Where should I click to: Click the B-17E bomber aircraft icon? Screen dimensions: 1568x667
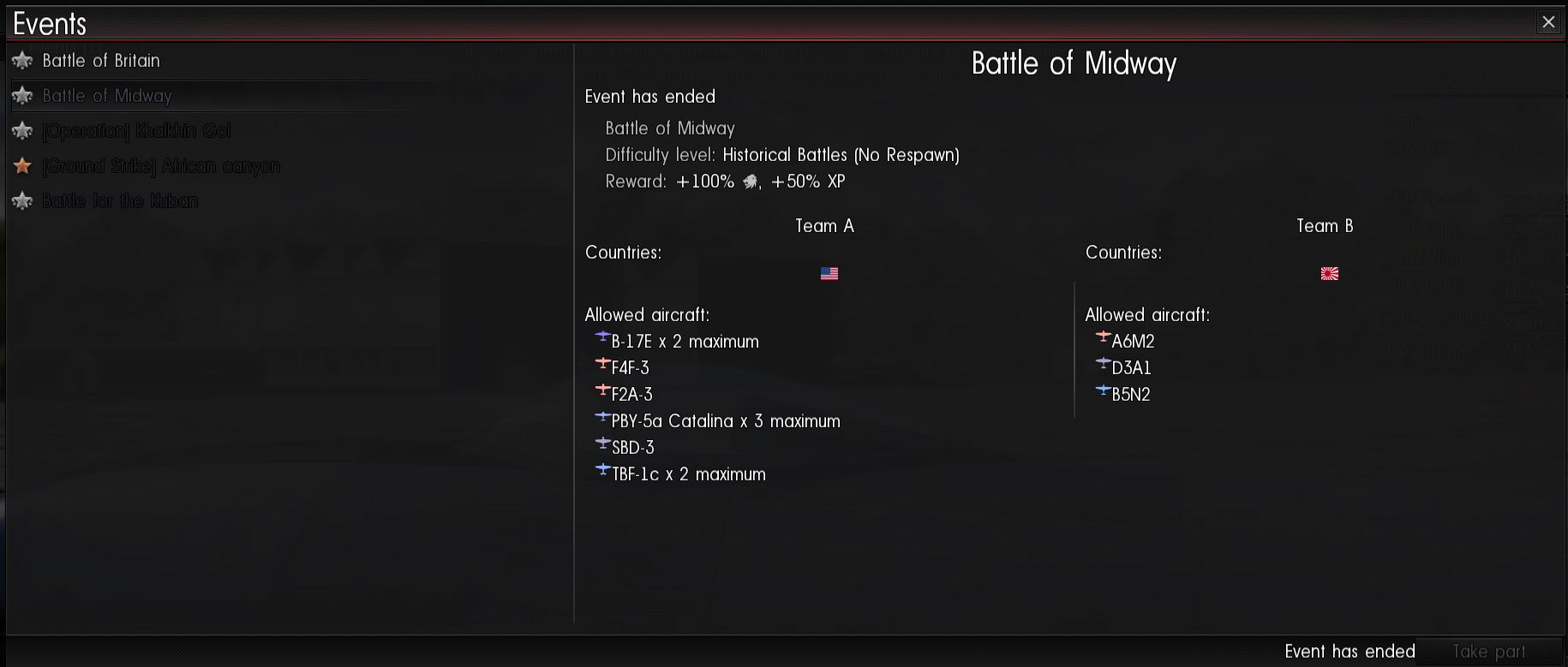click(602, 338)
